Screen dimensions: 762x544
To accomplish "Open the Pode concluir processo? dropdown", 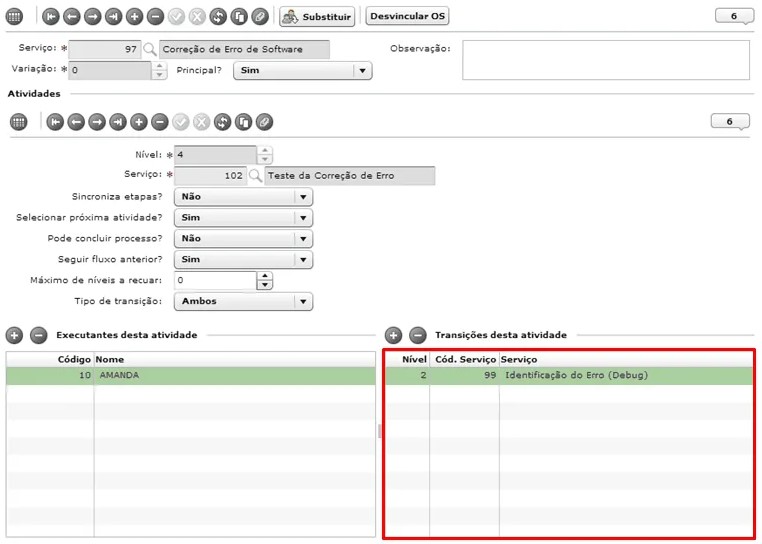I will (x=243, y=239).
